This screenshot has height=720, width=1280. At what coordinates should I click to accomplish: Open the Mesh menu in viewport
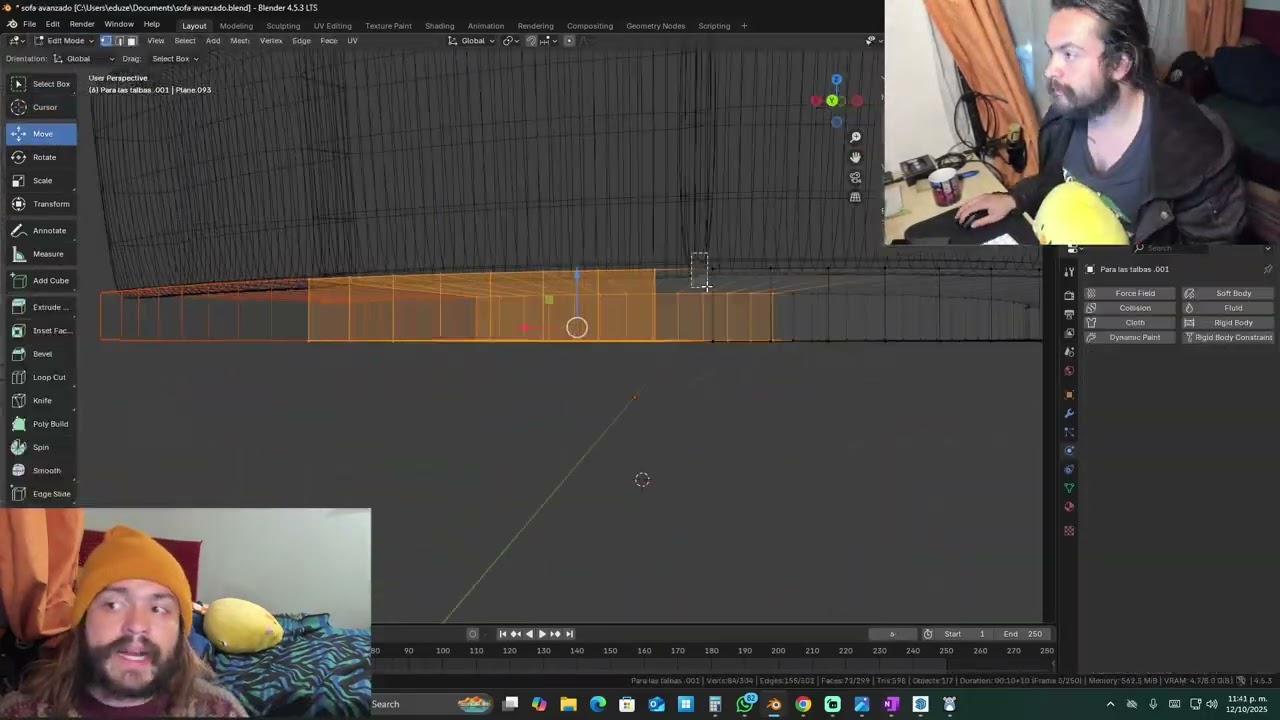tap(240, 41)
